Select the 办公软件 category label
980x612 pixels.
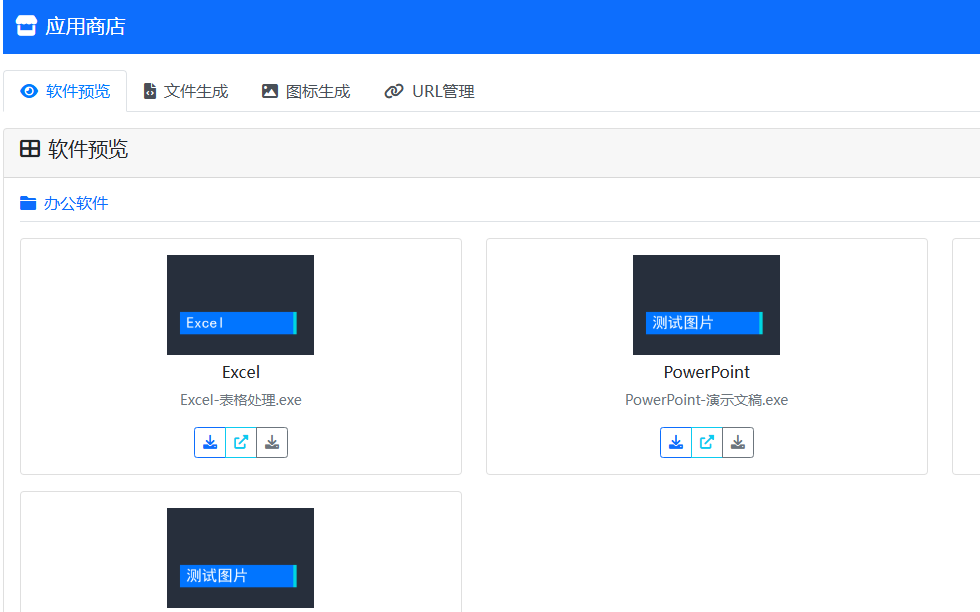click(76, 203)
